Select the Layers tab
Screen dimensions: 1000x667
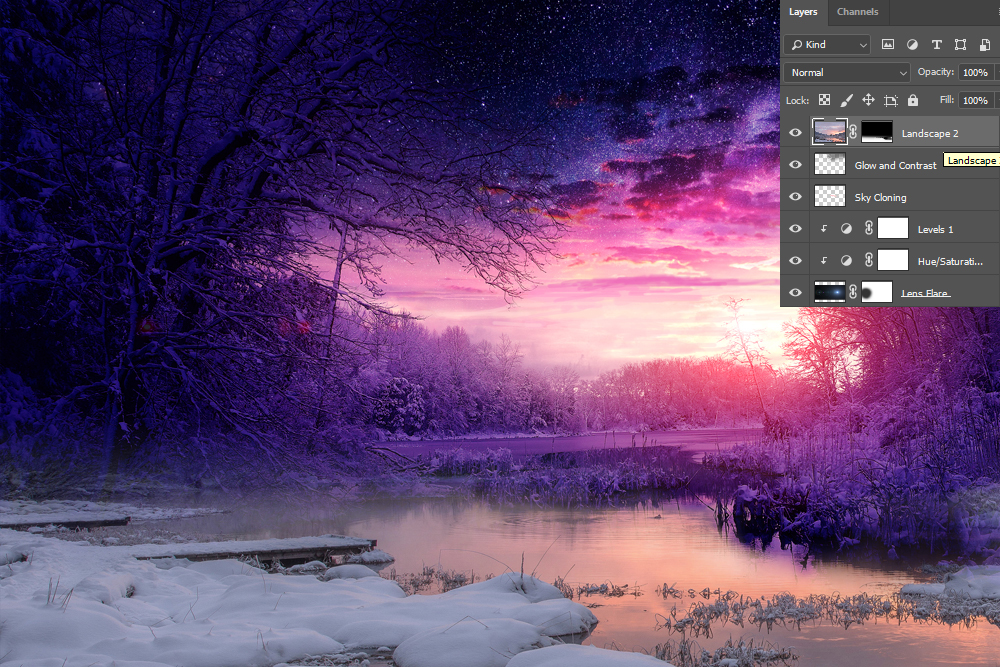pyautogui.click(x=803, y=12)
